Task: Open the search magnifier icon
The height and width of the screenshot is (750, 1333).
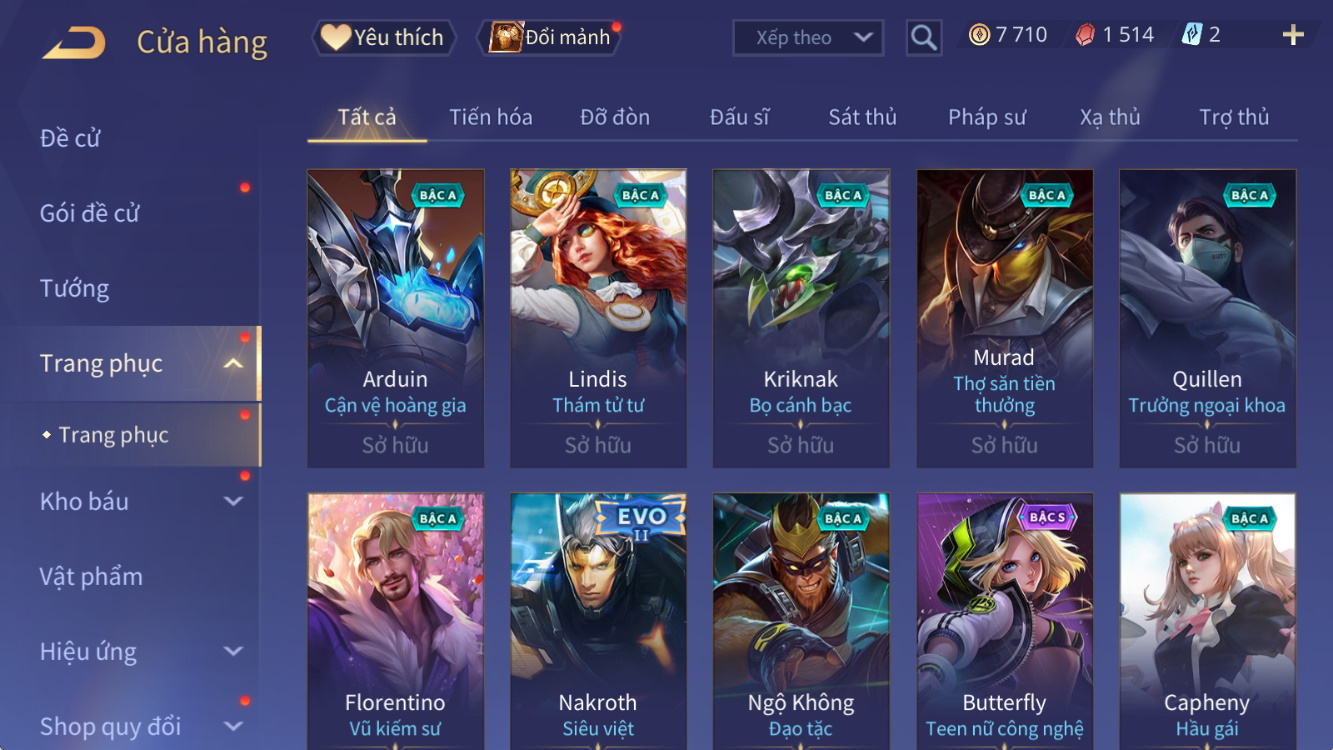Action: pyautogui.click(x=924, y=38)
